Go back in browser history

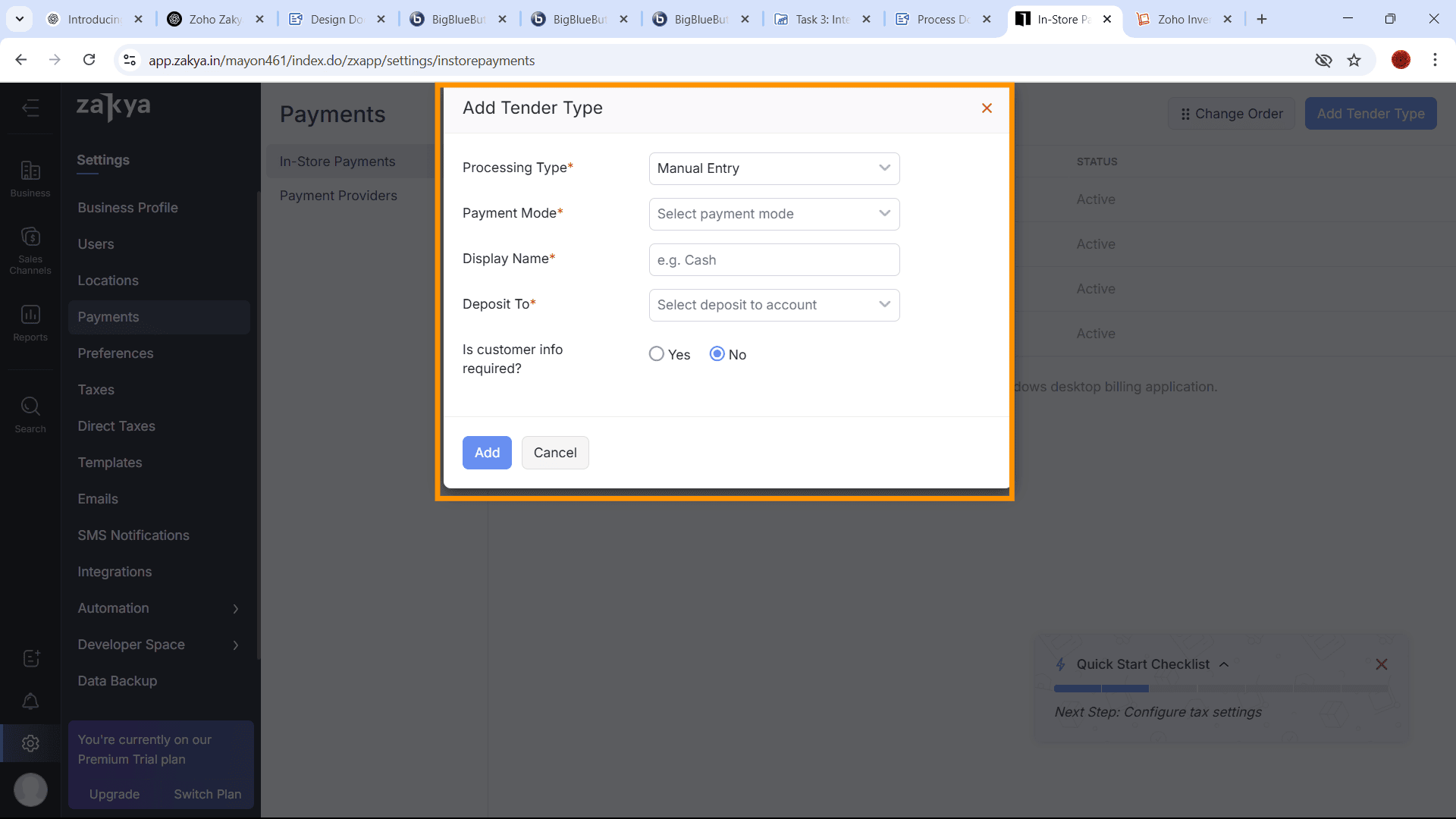click(x=21, y=60)
